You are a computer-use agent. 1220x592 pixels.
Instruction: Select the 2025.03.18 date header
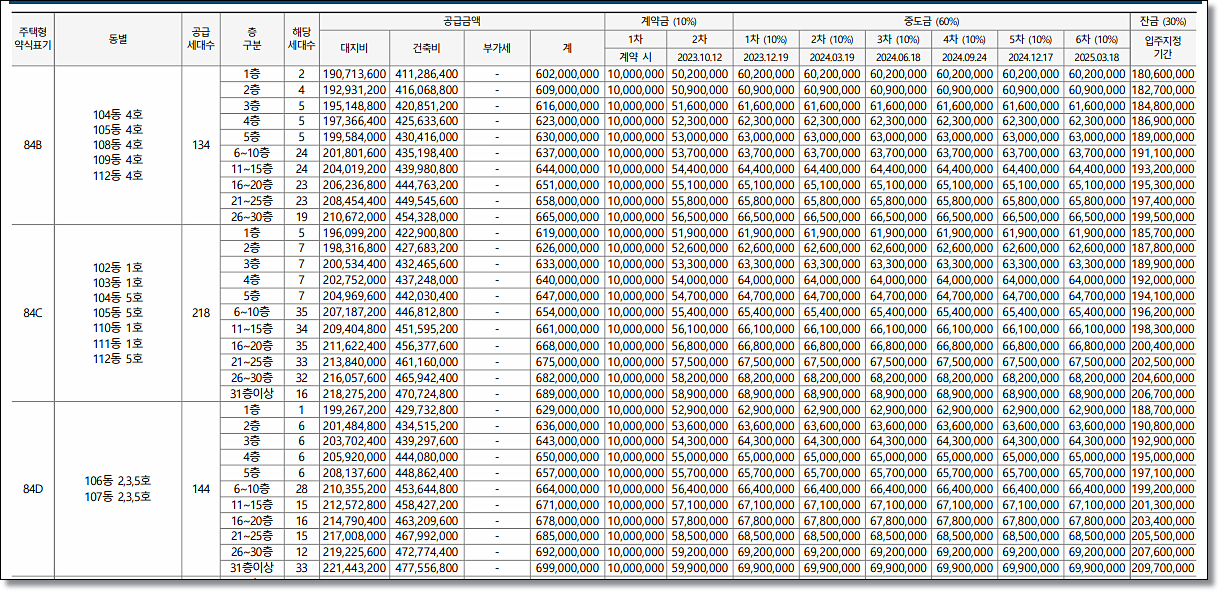1096,56
